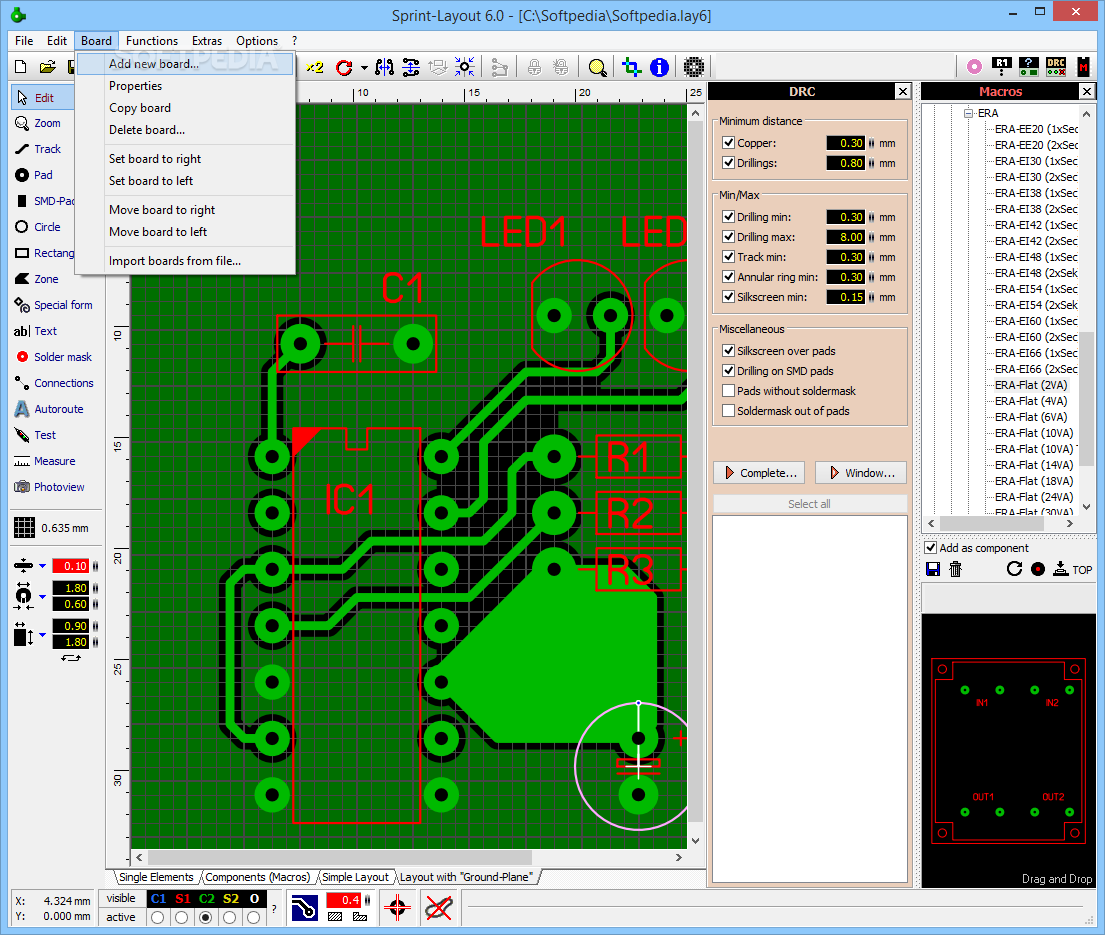Click the yellow magnifier Scanner icon
This screenshot has height=935, width=1105.
click(x=597, y=68)
